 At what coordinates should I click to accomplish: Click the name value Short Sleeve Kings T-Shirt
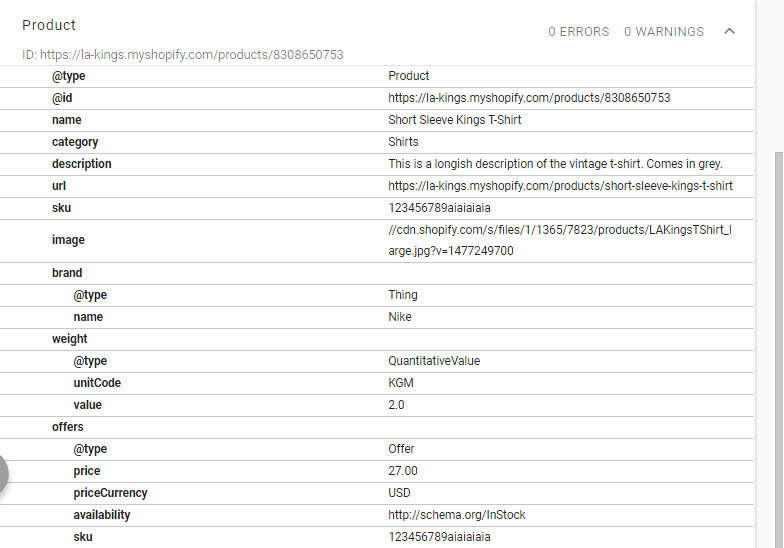pos(454,120)
